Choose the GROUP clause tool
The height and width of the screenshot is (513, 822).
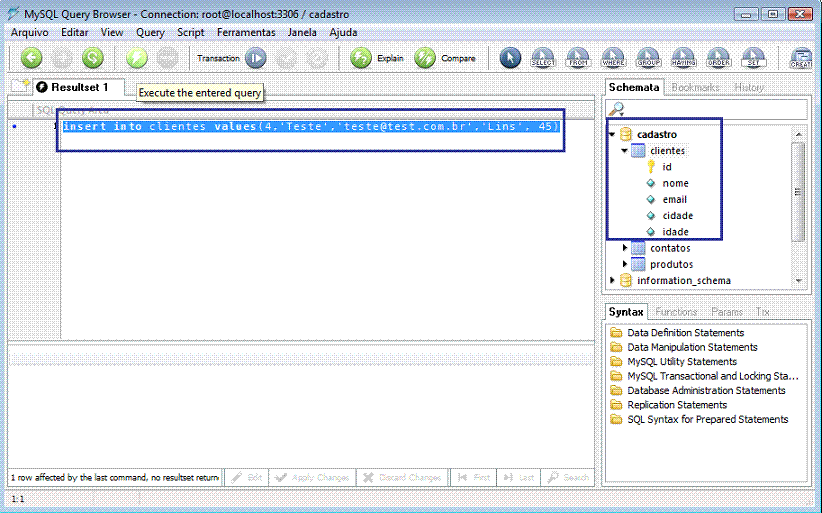(648, 58)
